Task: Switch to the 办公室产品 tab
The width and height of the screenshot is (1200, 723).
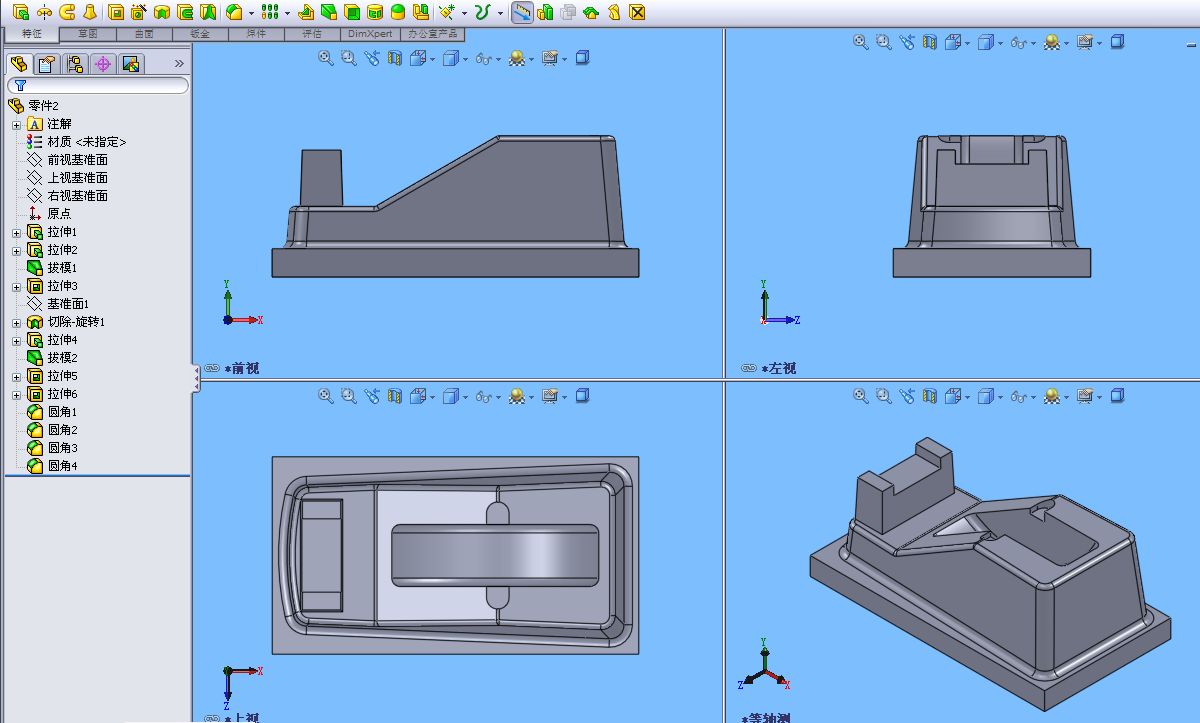Action: [x=432, y=34]
